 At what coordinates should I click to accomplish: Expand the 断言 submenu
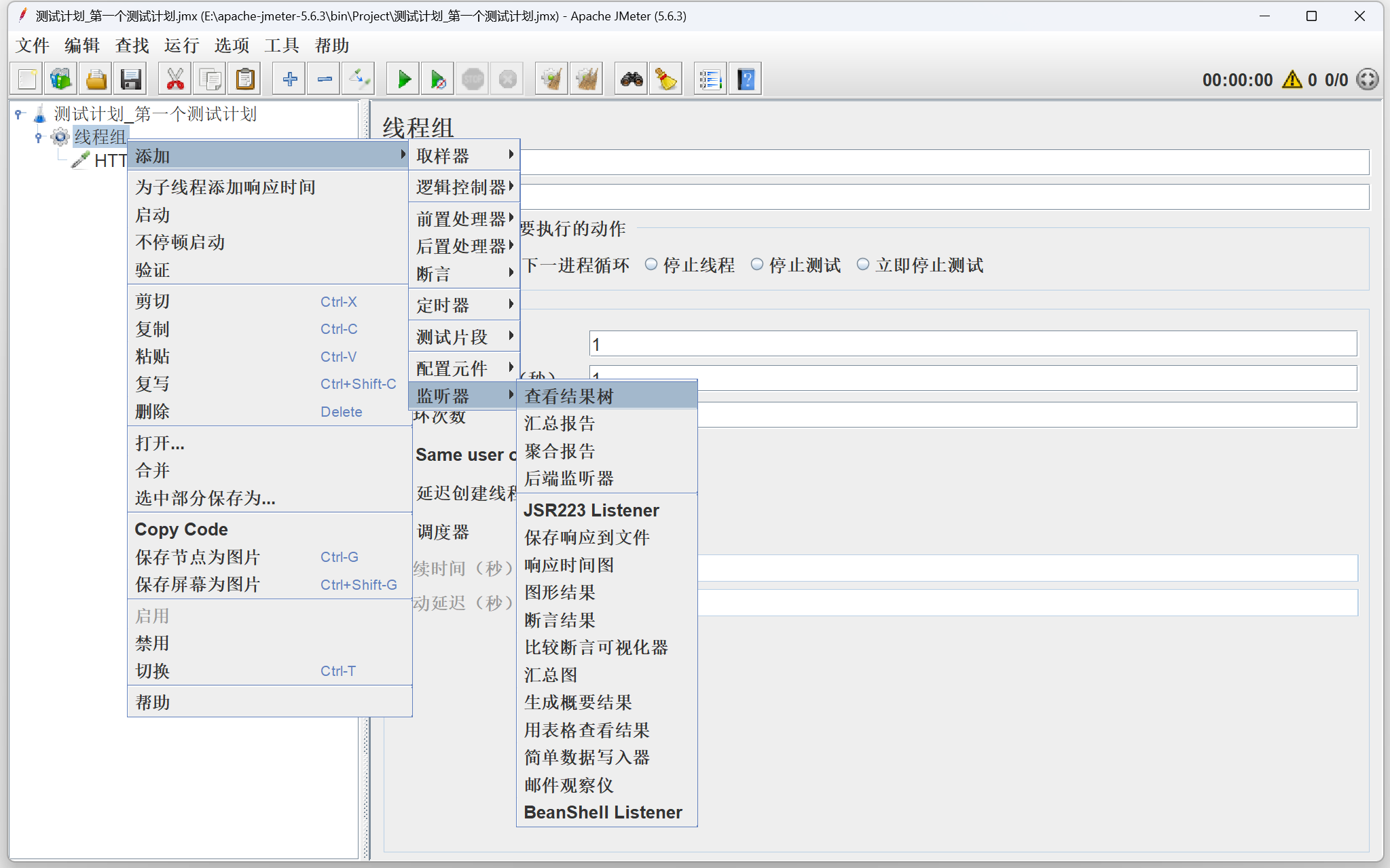click(x=464, y=273)
